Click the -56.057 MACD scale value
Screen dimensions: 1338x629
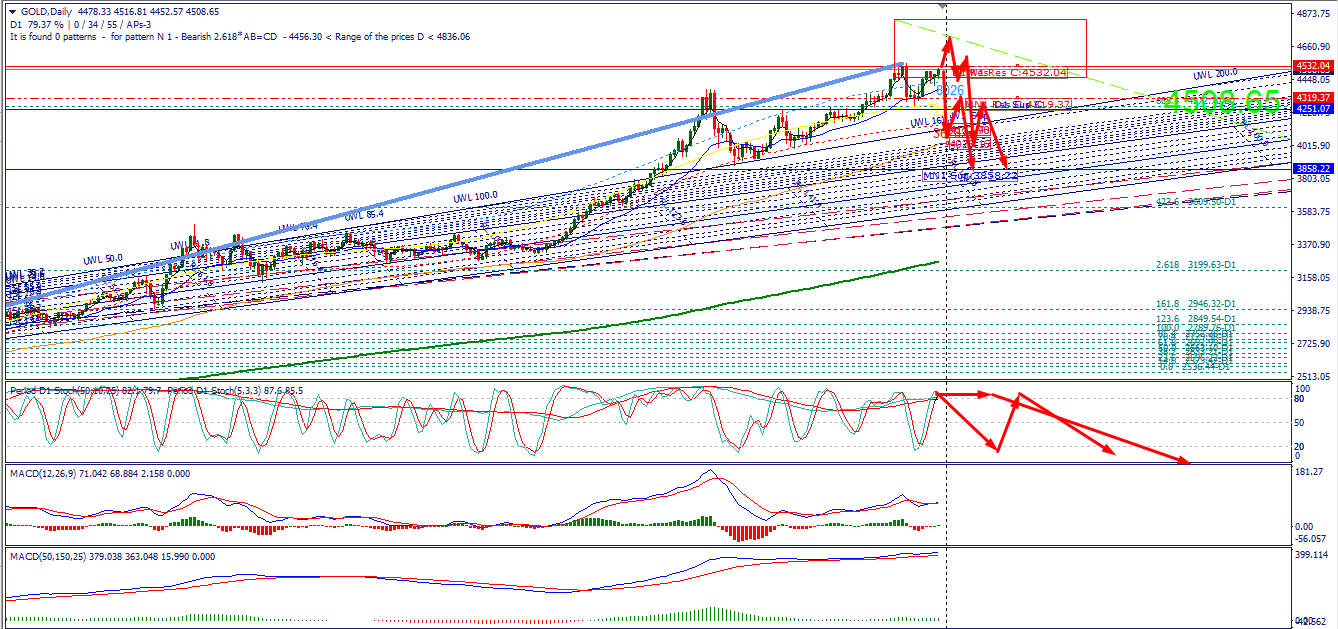pos(1311,537)
